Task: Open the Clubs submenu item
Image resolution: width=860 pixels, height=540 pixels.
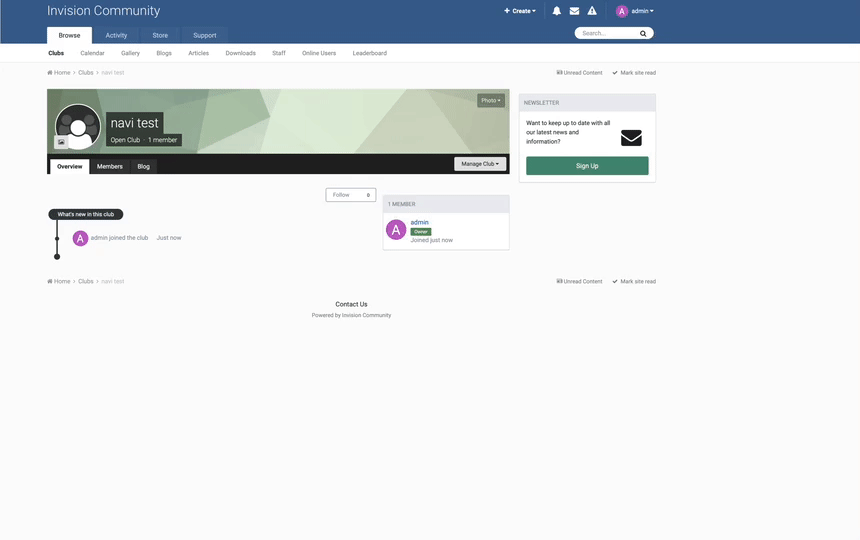Action: (x=56, y=53)
